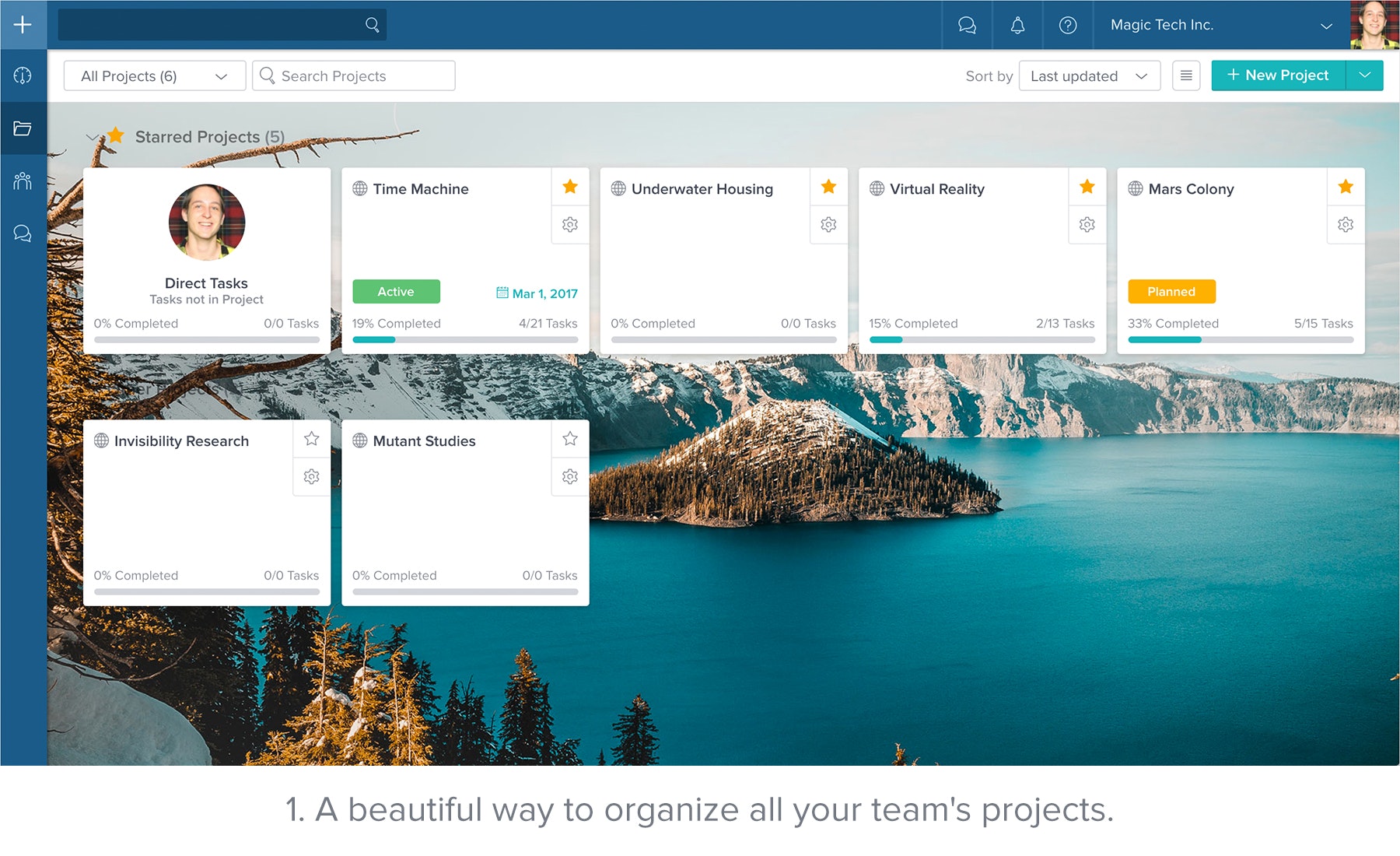Screen dimensions: 1400x856
Task: Click the Search Projects input field
Action: (x=354, y=75)
